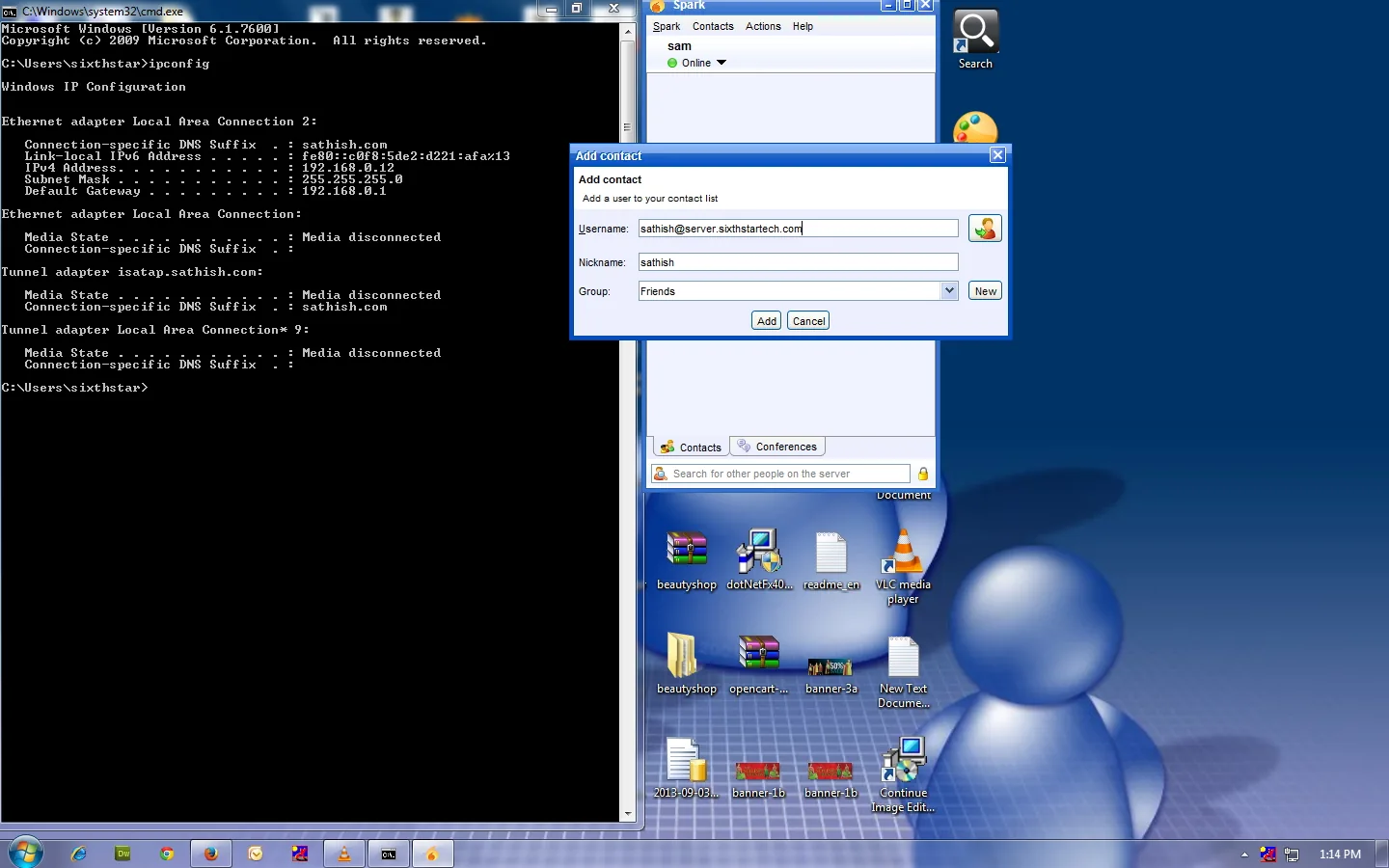Screen dimensions: 1389x868
Task: Launch Internet Explorer from the taskbar
Action: coord(79,854)
